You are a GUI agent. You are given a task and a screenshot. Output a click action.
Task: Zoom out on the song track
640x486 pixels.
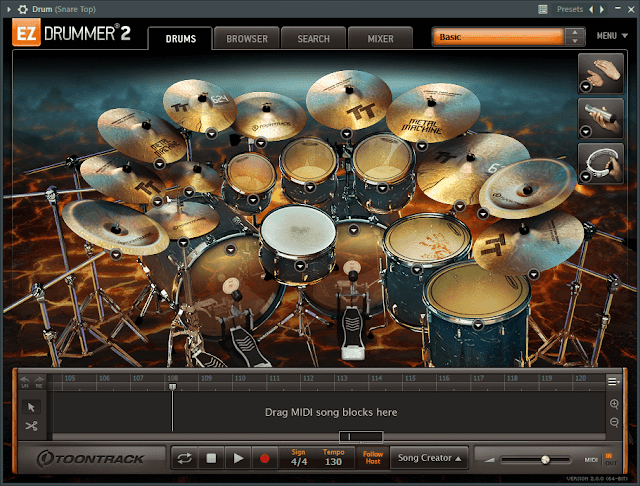[x=614, y=422]
